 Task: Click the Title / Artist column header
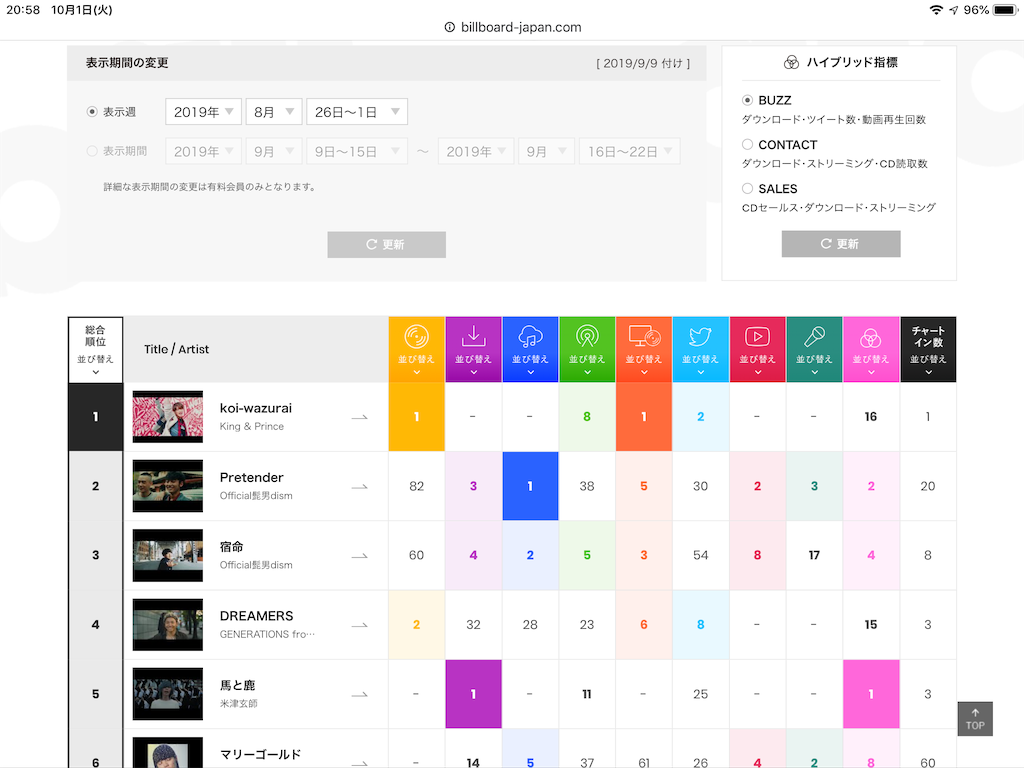click(176, 349)
